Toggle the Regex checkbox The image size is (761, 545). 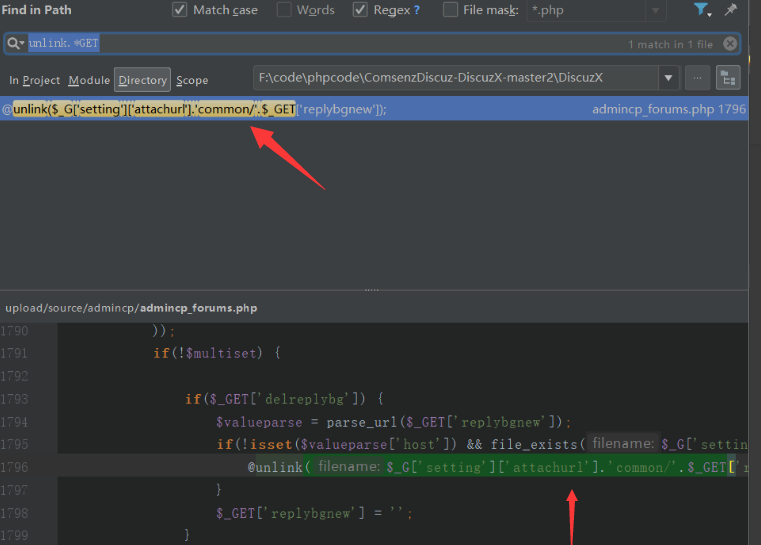(x=360, y=10)
